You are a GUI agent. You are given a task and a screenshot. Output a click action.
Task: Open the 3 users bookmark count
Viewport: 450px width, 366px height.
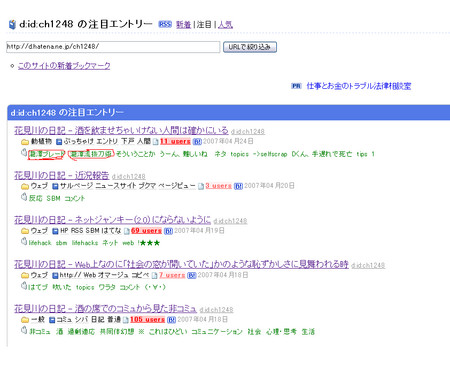tap(218, 186)
